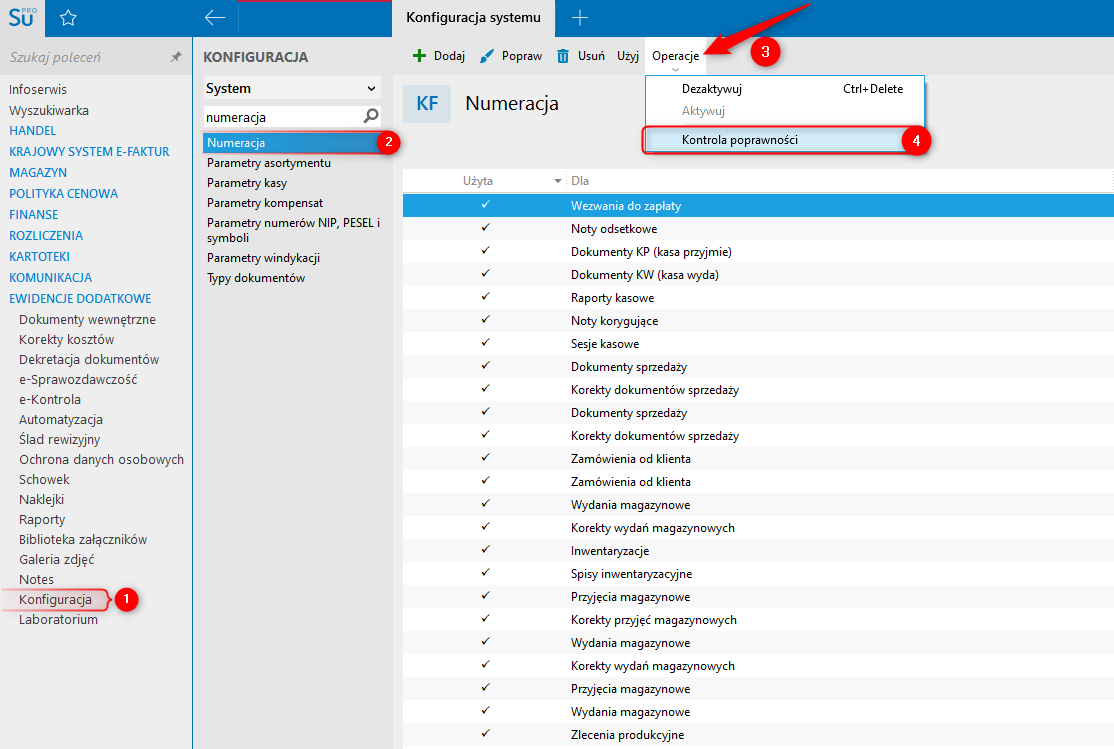Open Biblioteka załączników sidebar item
Screen dimensions: 1114x749
click(83, 539)
